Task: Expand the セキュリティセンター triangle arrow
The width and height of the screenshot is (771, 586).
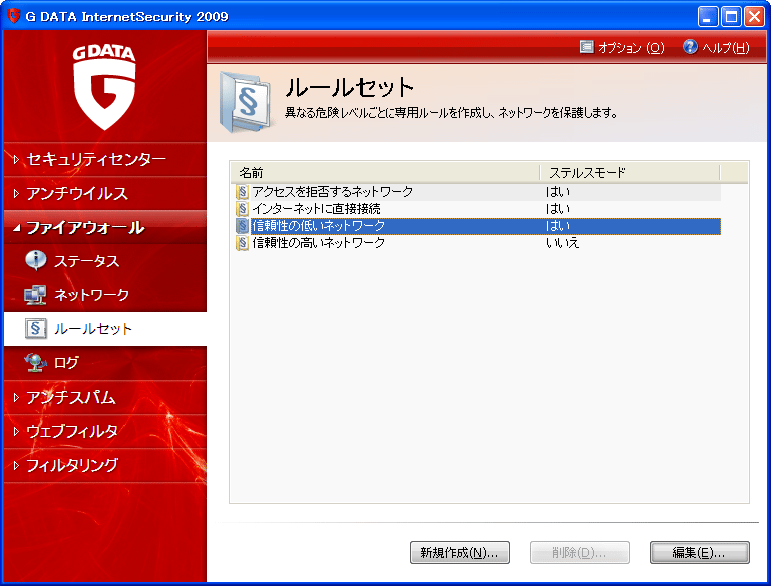Action: point(16,159)
